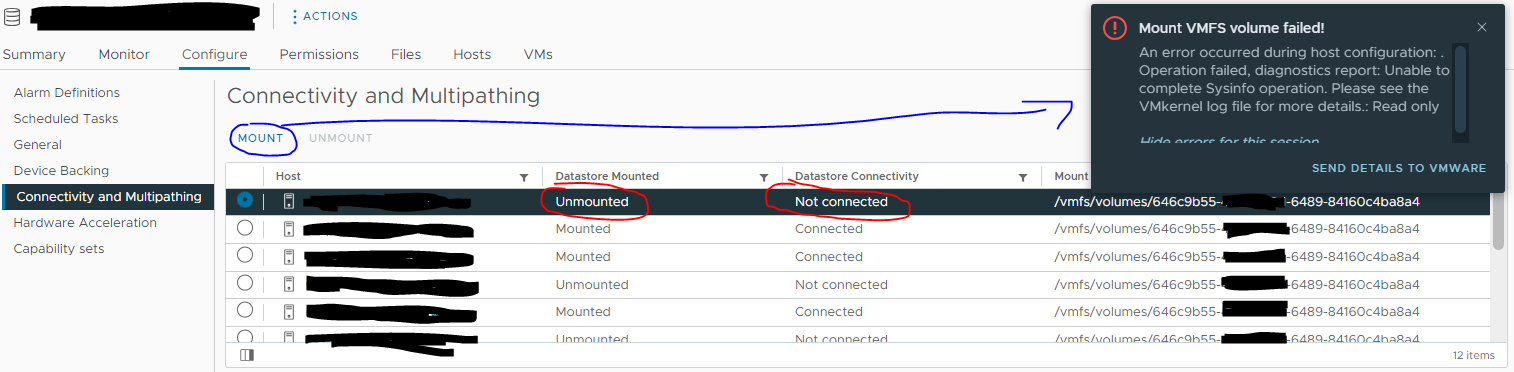Screen dimensions: 1514x372
Task: Click the datastore icon beside the redacted name
Action: 12,16
